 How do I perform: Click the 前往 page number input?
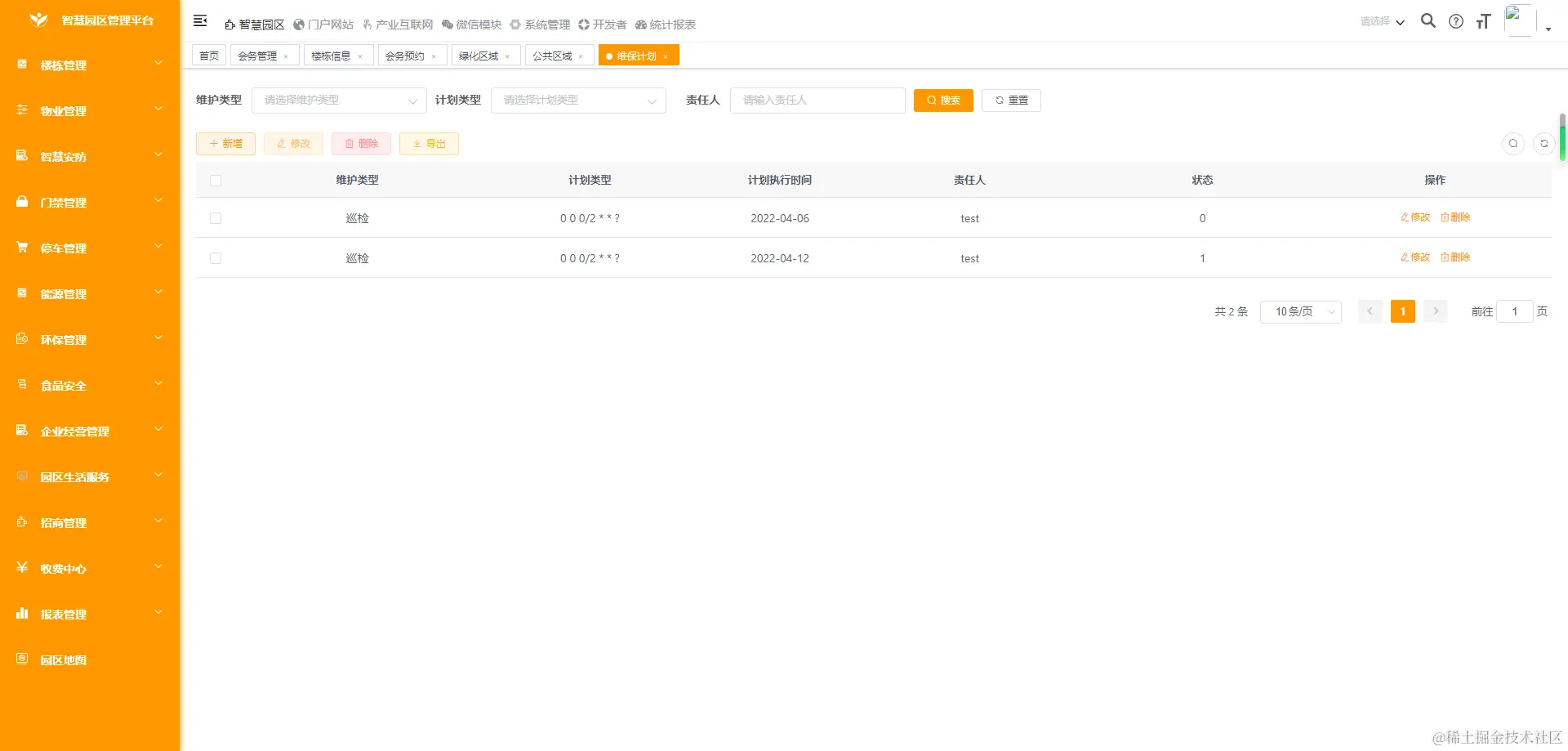tap(1515, 311)
